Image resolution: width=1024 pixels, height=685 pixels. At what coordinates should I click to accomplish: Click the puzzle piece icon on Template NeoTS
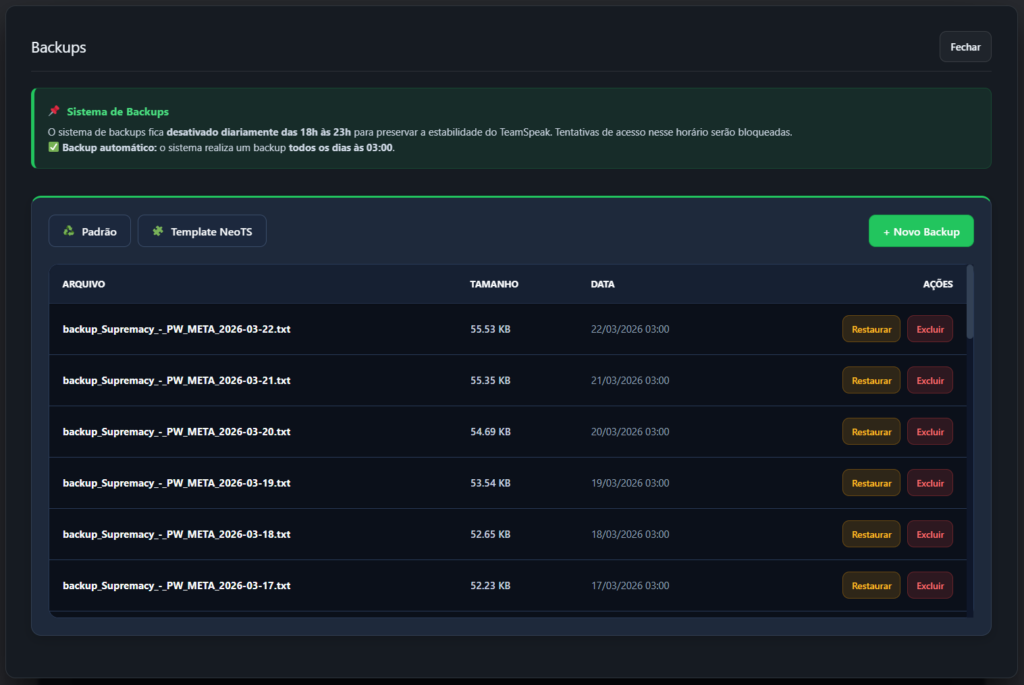[x=156, y=231]
